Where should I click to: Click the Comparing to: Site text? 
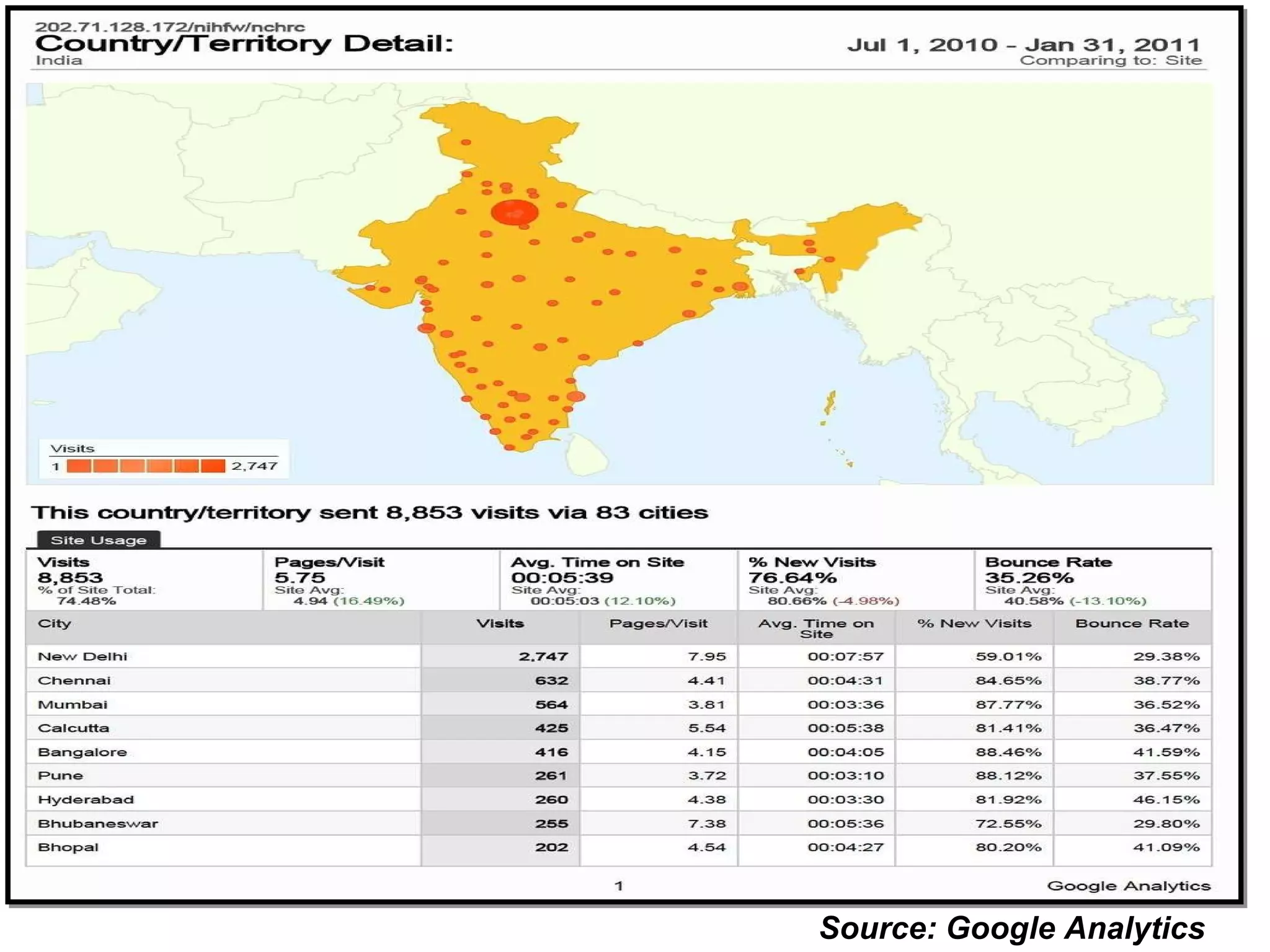(1111, 61)
